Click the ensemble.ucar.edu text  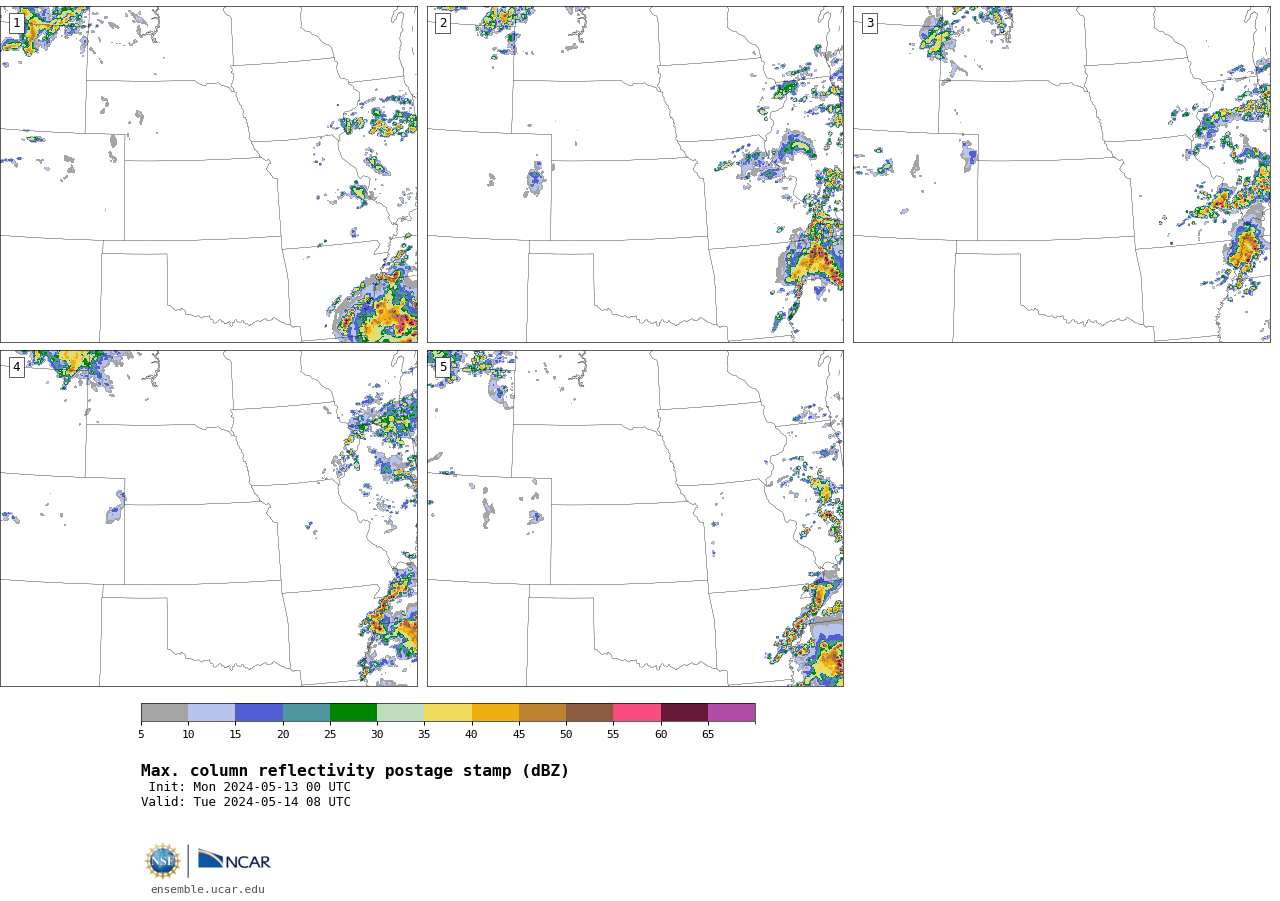click(x=208, y=889)
